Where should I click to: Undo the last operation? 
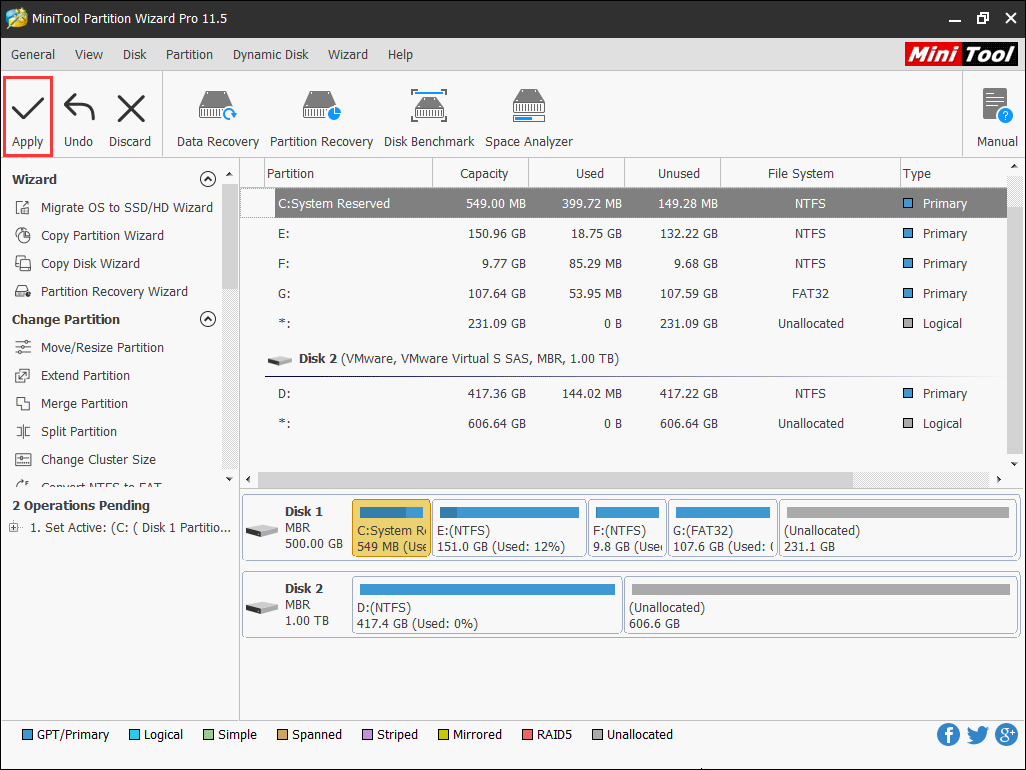pos(79,120)
